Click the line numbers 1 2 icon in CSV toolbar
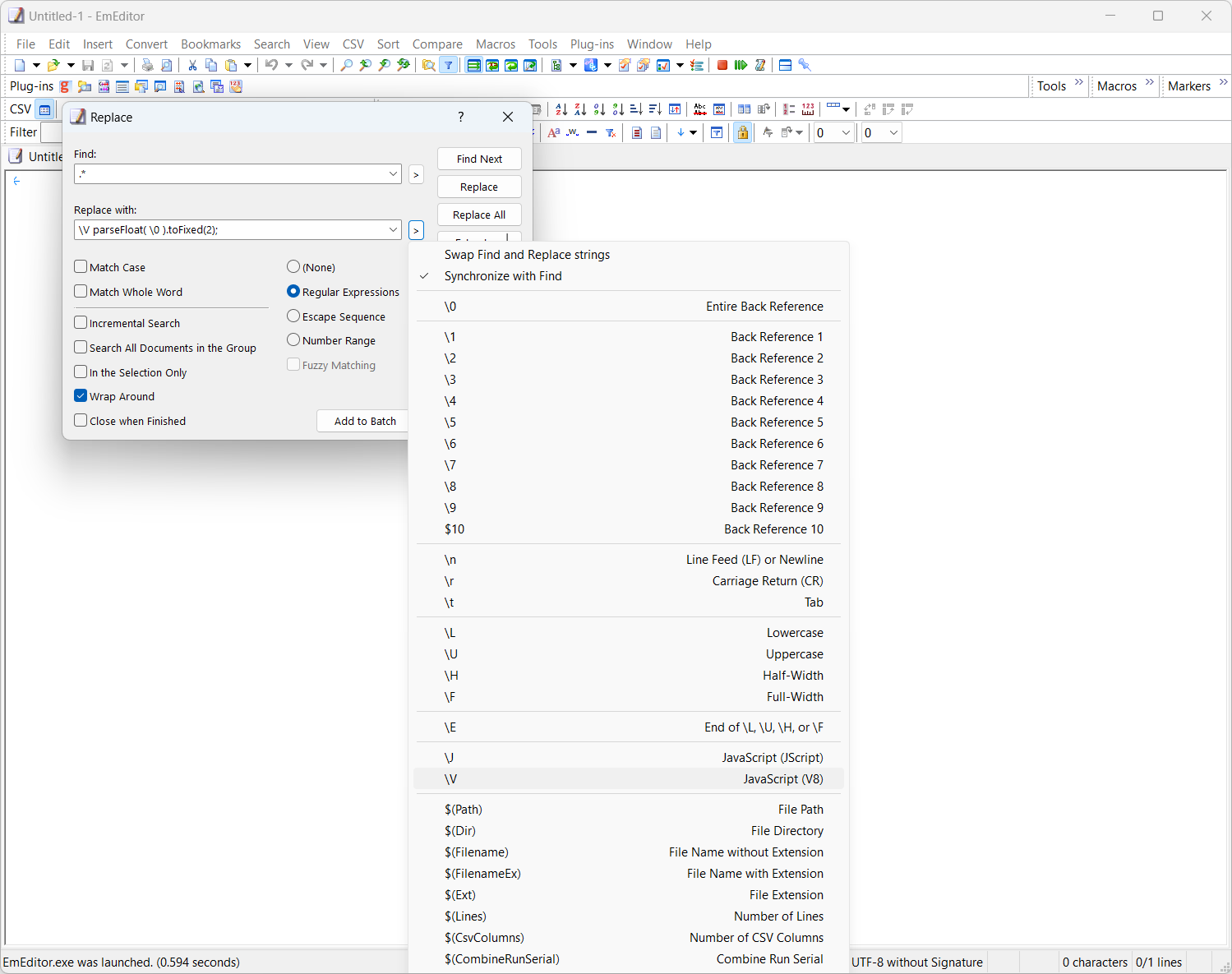The height and width of the screenshot is (974, 1232). pos(789,109)
